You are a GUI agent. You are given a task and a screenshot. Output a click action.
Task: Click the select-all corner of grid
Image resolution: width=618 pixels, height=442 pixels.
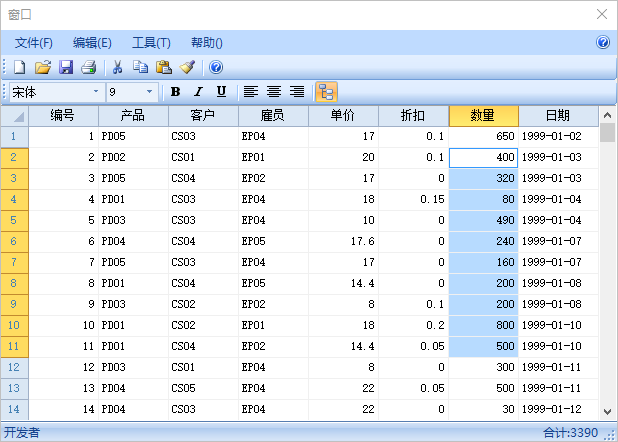pyautogui.click(x=15, y=116)
